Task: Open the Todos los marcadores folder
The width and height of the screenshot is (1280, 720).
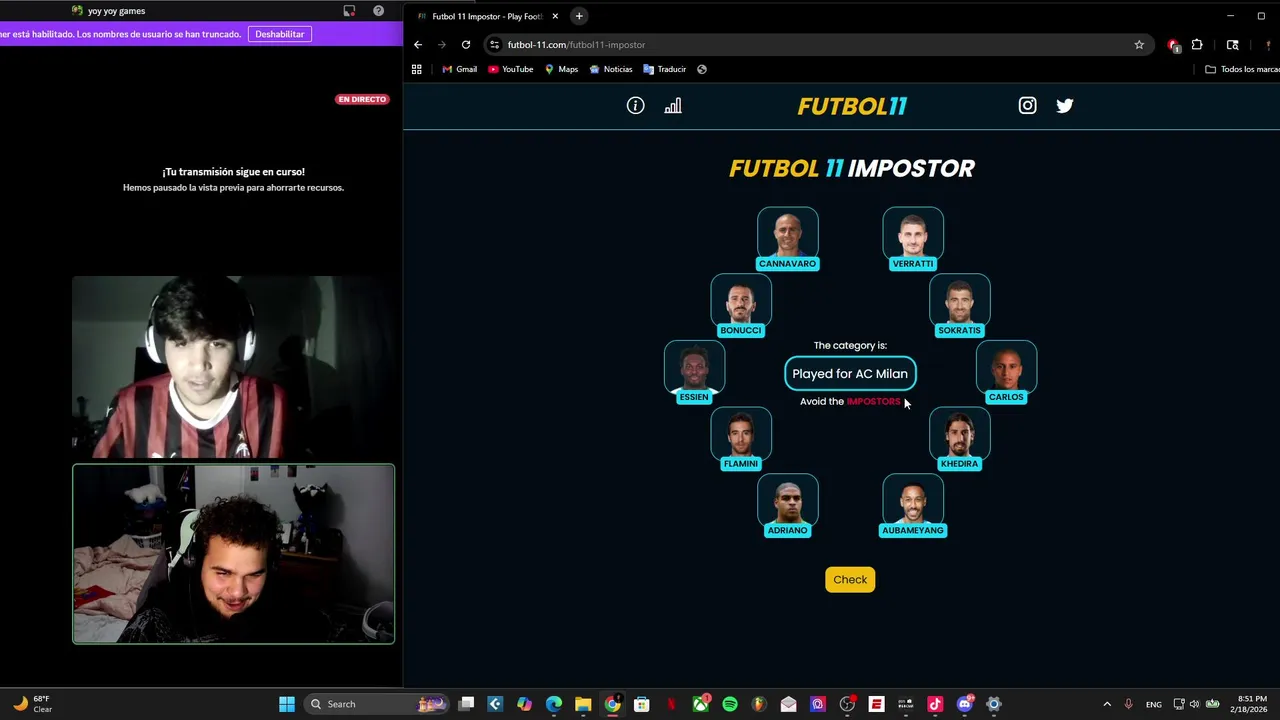Action: coord(1242,69)
